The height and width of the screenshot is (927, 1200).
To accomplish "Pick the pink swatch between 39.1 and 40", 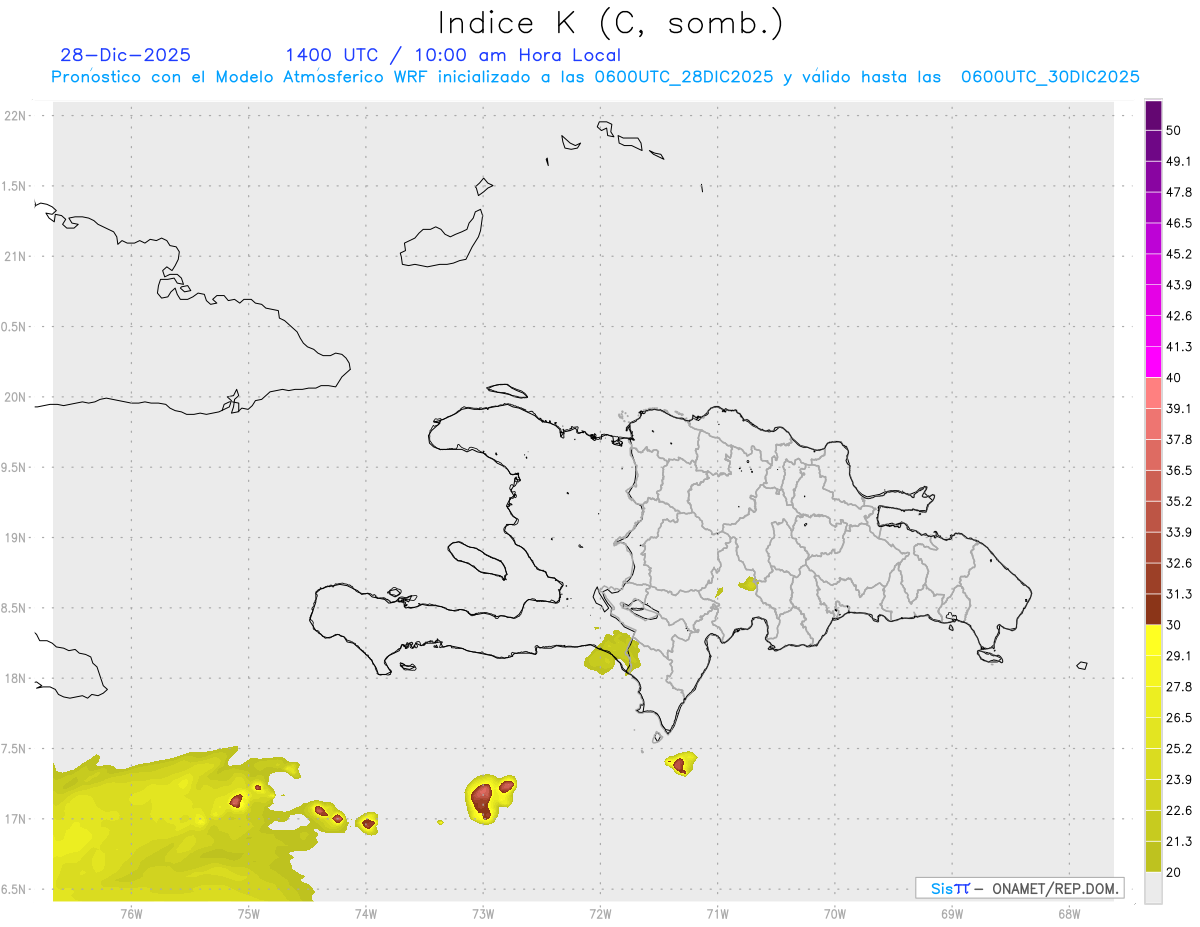I will (1153, 393).
